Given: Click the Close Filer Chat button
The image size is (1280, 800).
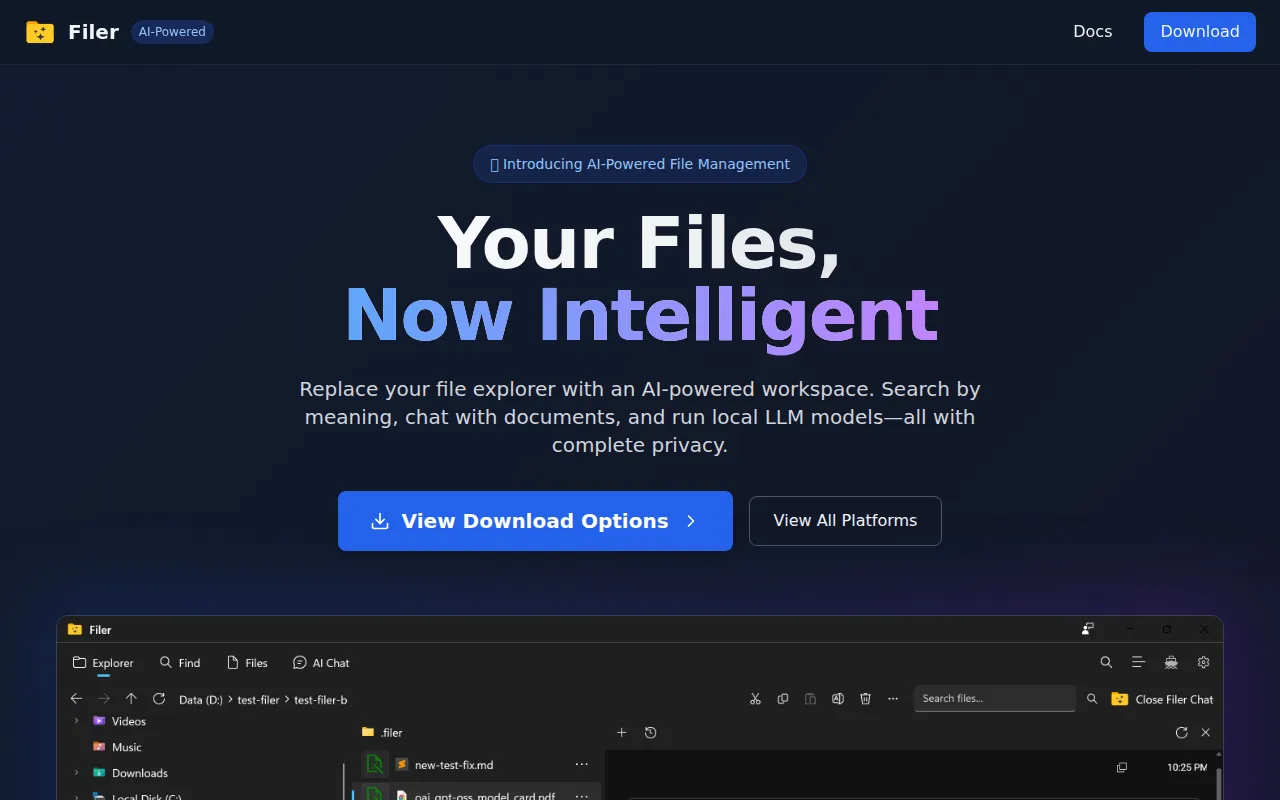Looking at the screenshot, I should click(x=1163, y=699).
